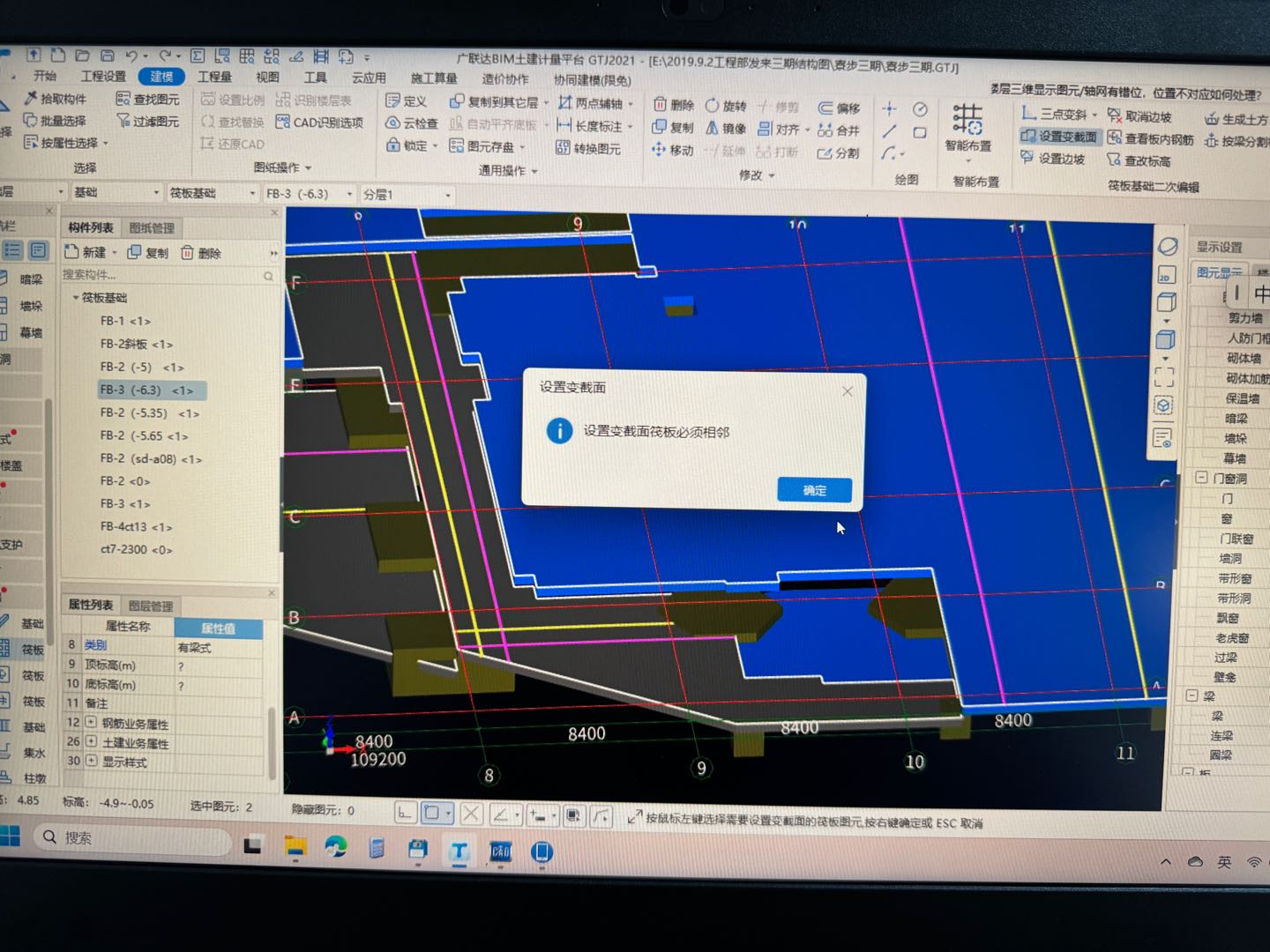Close the 设置变截面 dialog
This screenshot has width=1270, height=952.
click(847, 390)
